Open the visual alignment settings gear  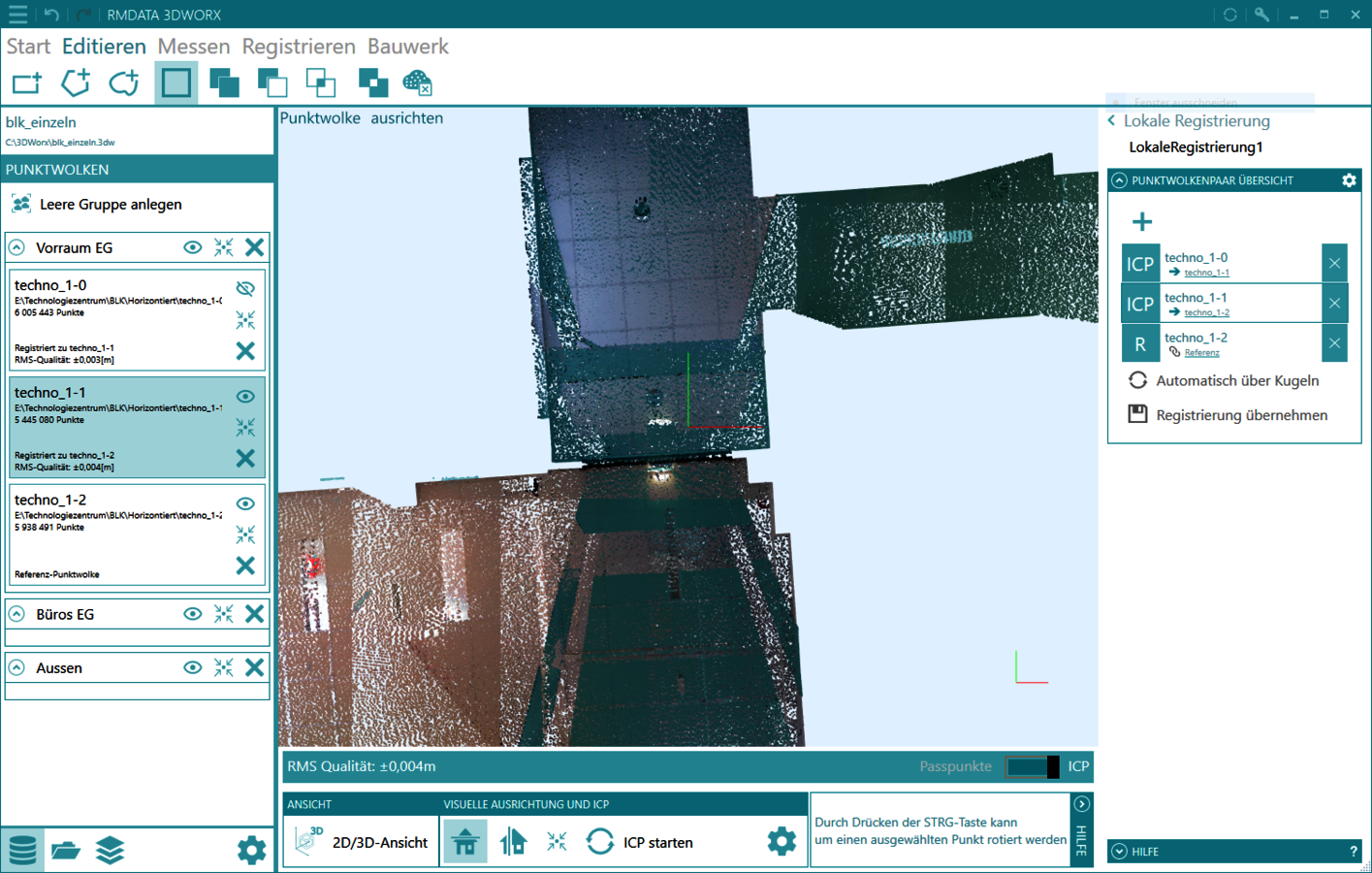pos(781,841)
